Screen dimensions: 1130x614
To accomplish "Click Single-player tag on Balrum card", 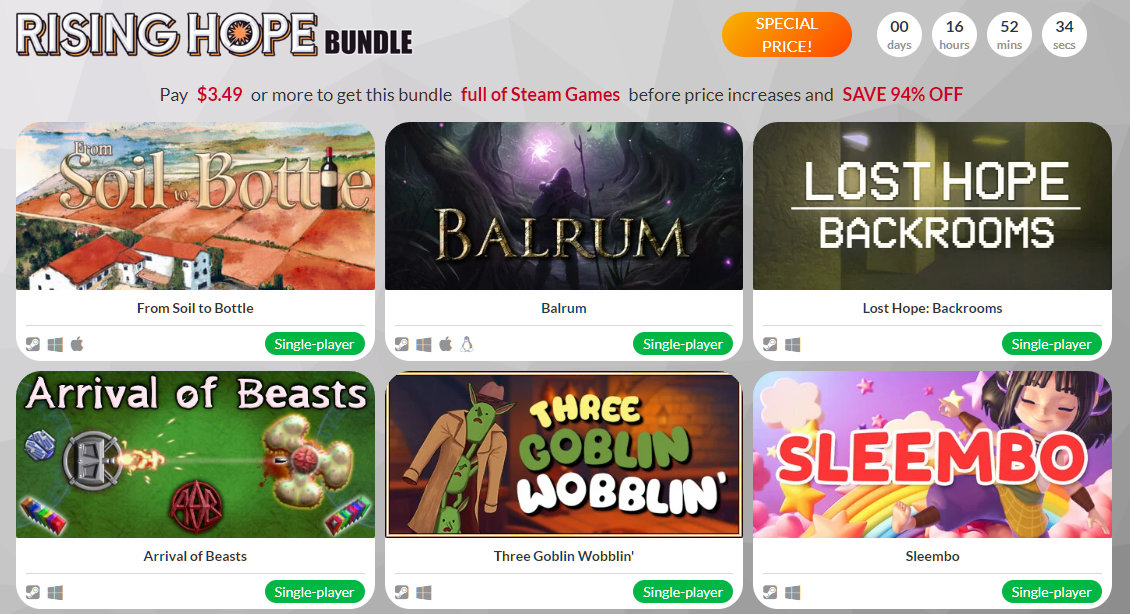I will [682, 344].
